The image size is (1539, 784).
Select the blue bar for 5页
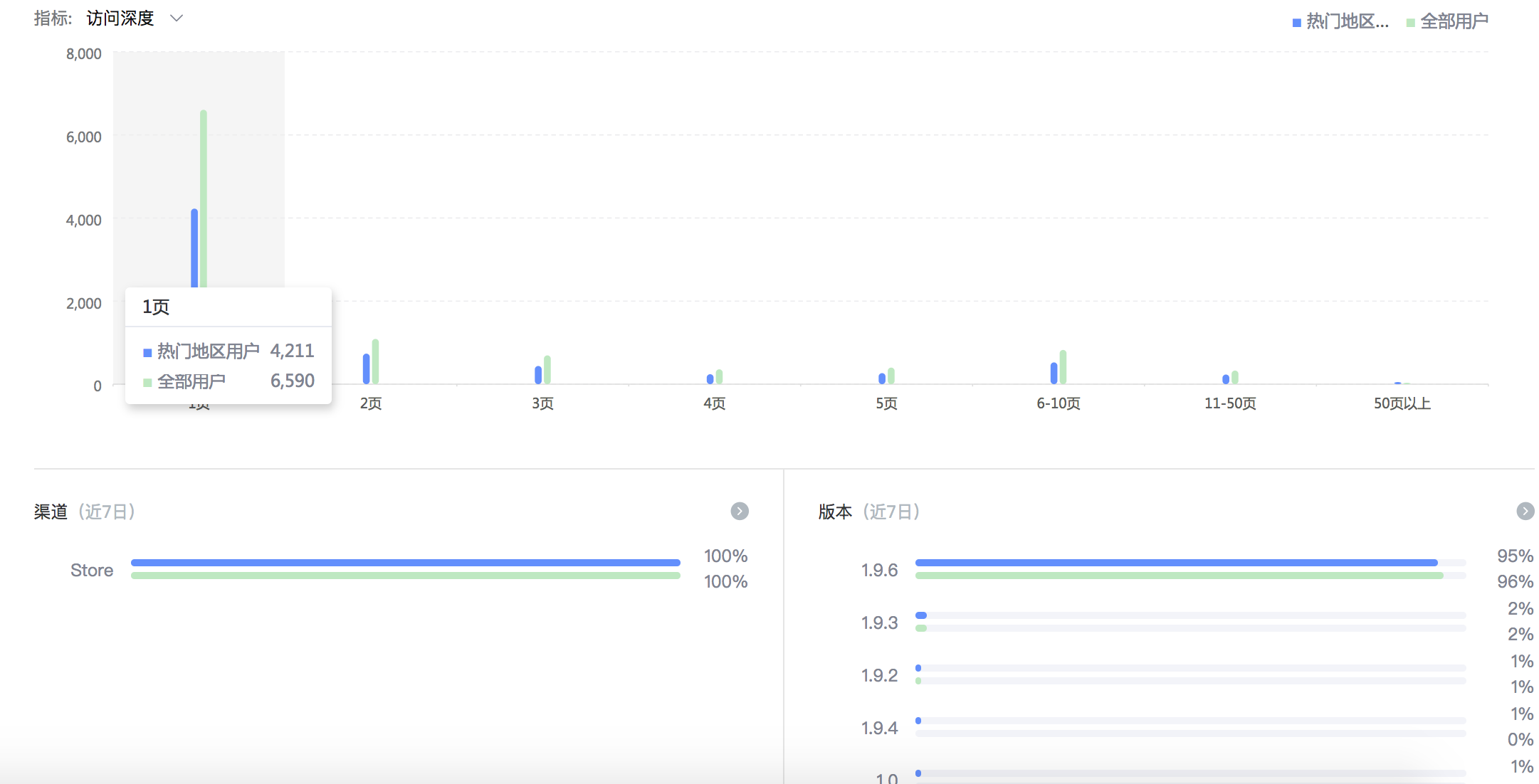[882, 378]
